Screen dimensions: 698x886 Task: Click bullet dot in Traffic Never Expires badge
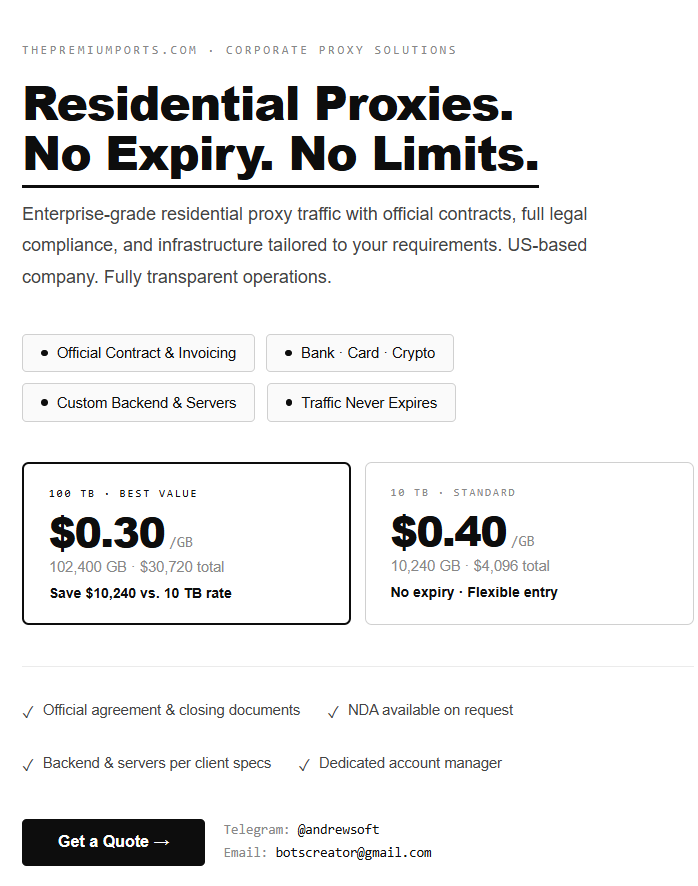(x=288, y=403)
